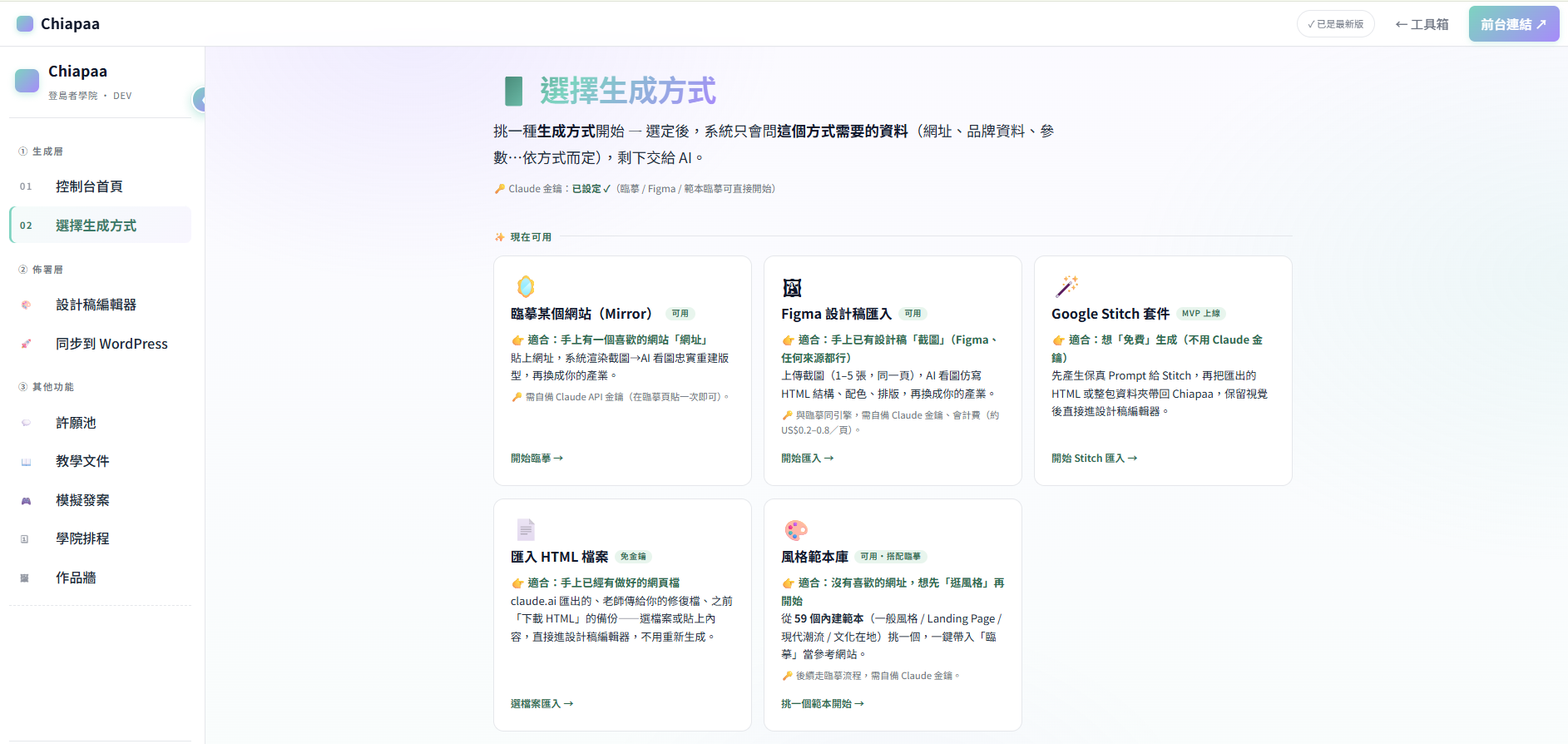
Task: Click 挑一個範本開始 link
Action: click(x=822, y=704)
